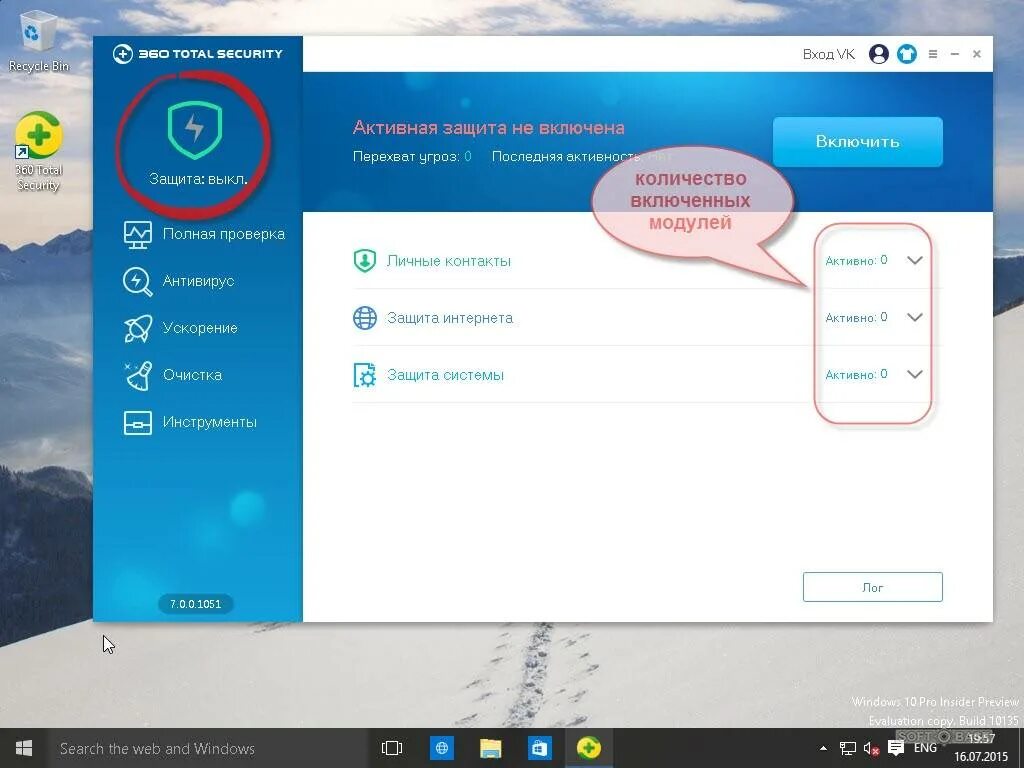
Task: Click the Защита системы gear icon
Action: (x=364, y=375)
